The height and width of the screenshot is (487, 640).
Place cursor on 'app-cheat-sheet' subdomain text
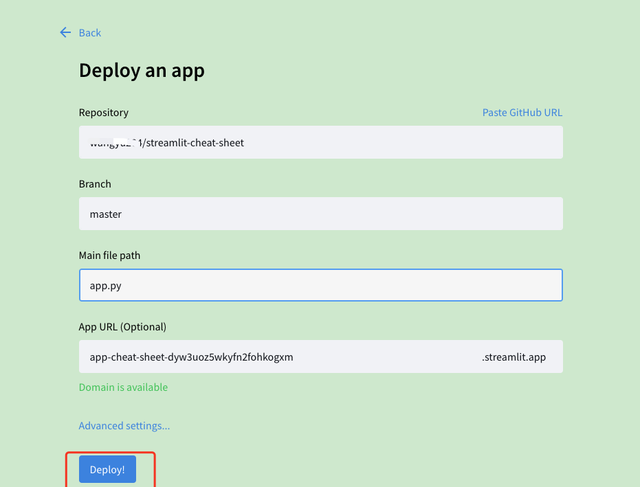click(x=130, y=356)
